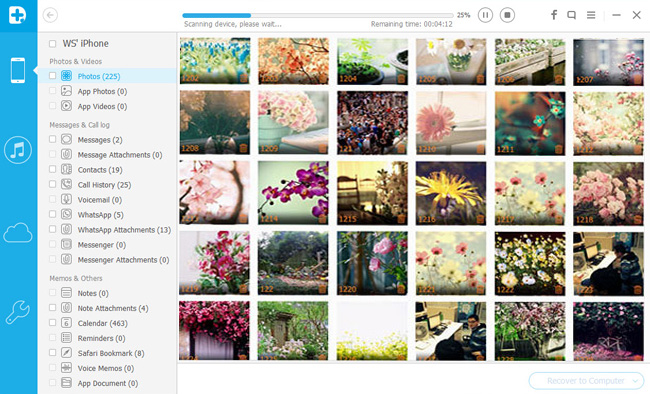Image resolution: width=650 pixels, height=394 pixels.
Task: Click the Photos & Videos heading
Action: 75,61
